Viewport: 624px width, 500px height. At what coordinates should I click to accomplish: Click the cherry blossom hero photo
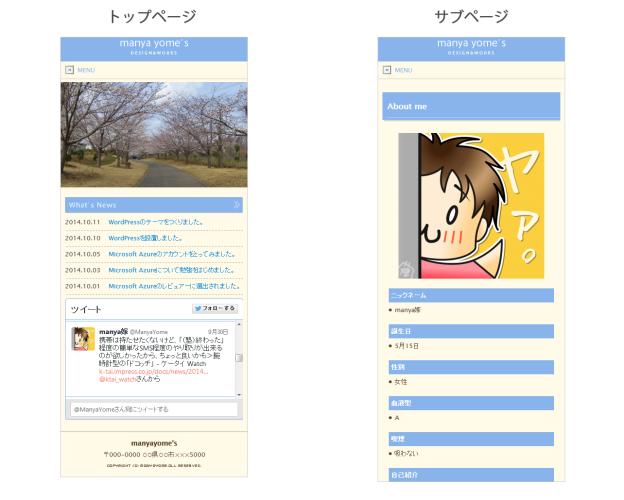154,135
